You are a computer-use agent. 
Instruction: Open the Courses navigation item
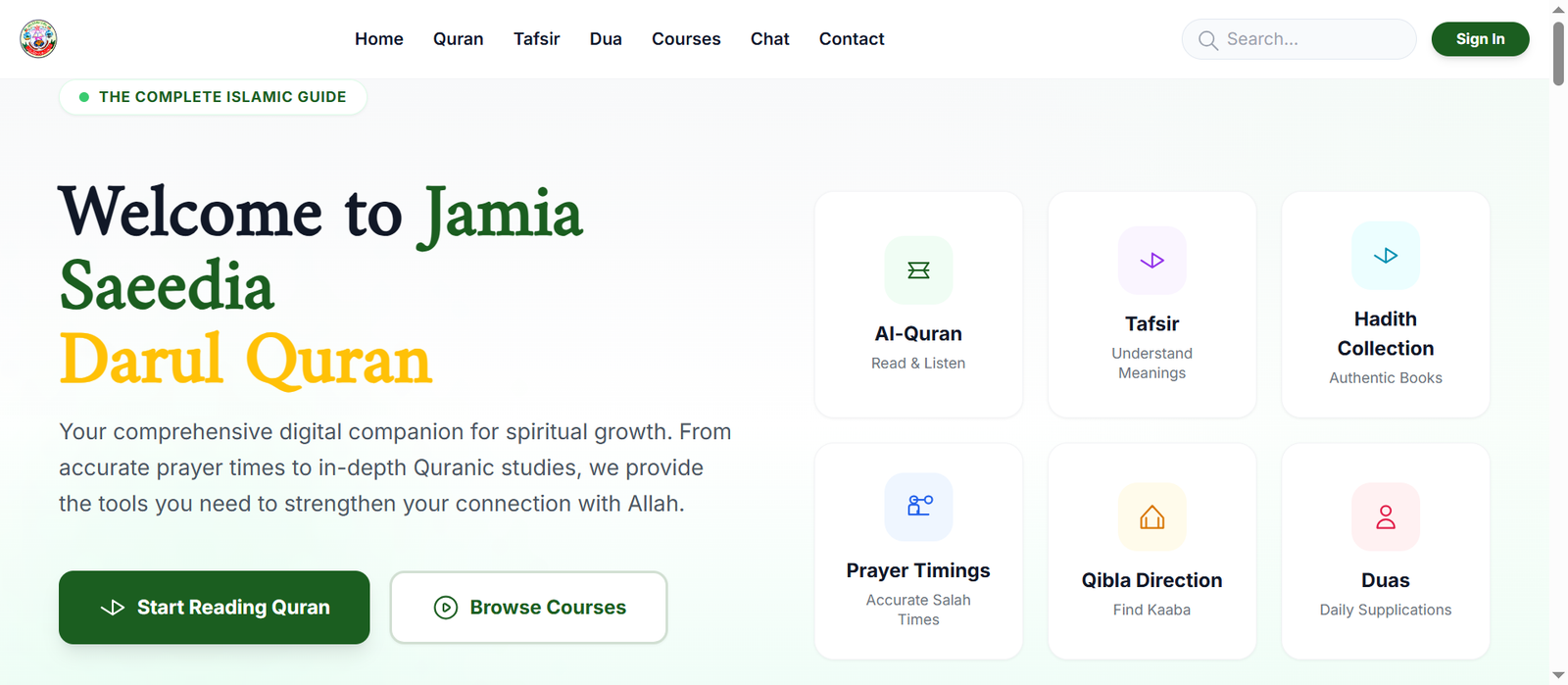pos(686,39)
